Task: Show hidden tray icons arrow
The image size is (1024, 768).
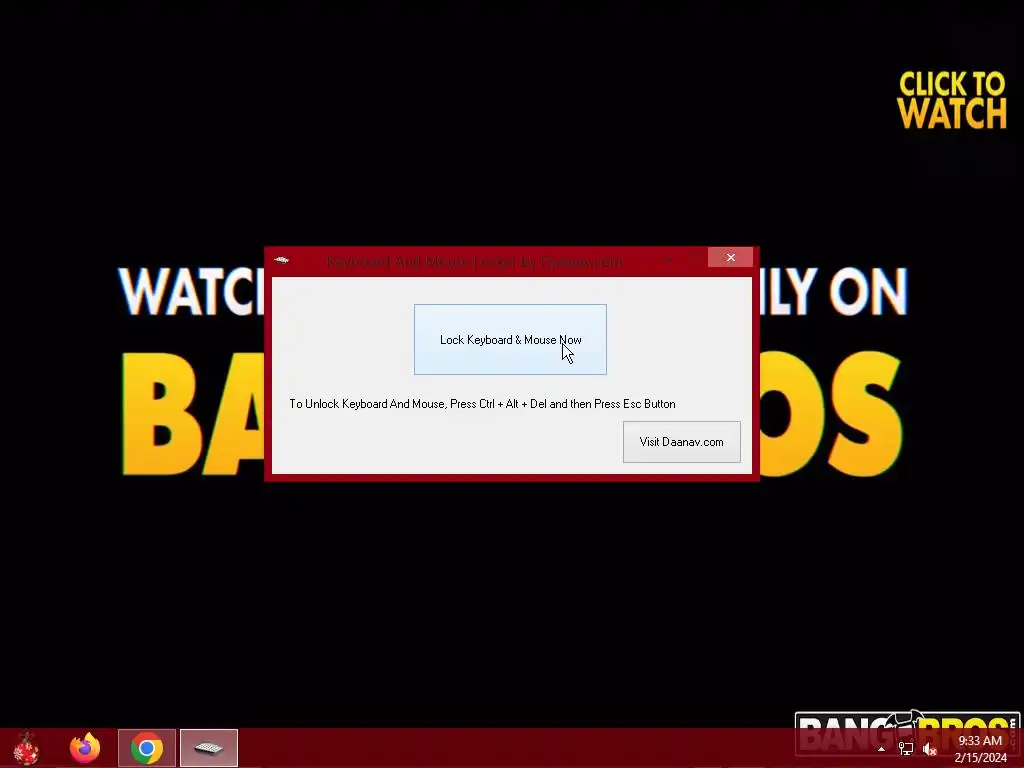Action: click(881, 748)
